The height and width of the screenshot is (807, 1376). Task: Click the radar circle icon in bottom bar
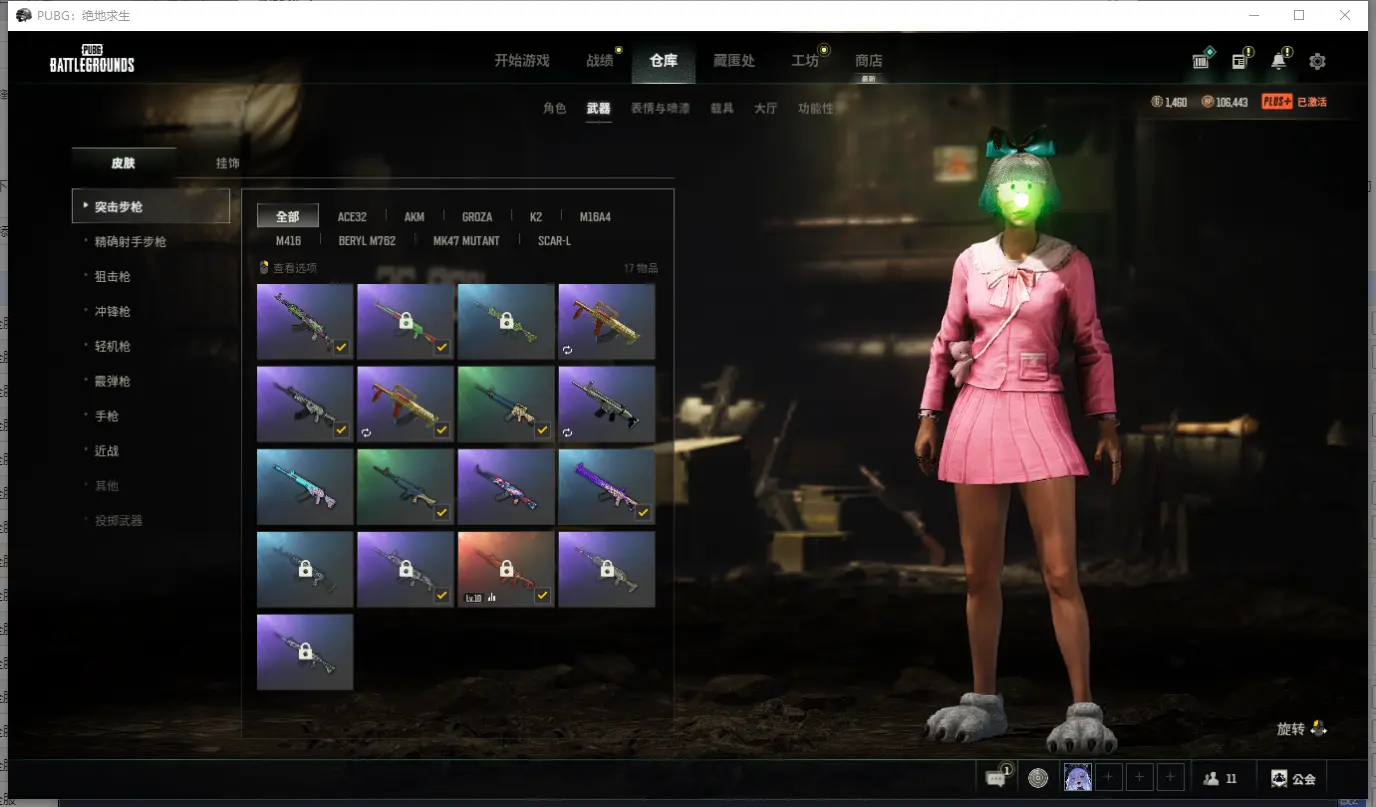[x=1038, y=778]
